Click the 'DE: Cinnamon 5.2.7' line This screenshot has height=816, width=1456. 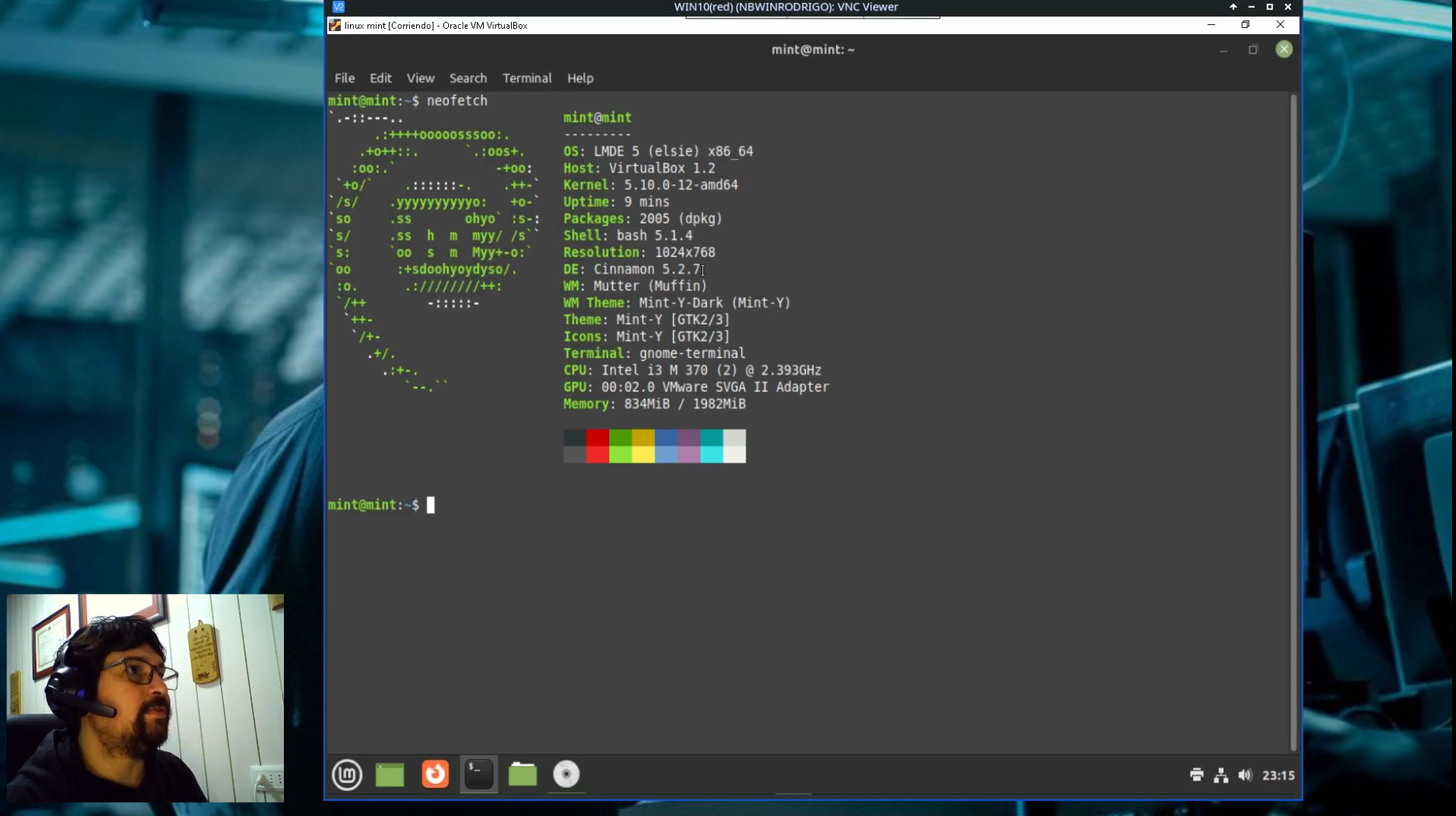(632, 269)
